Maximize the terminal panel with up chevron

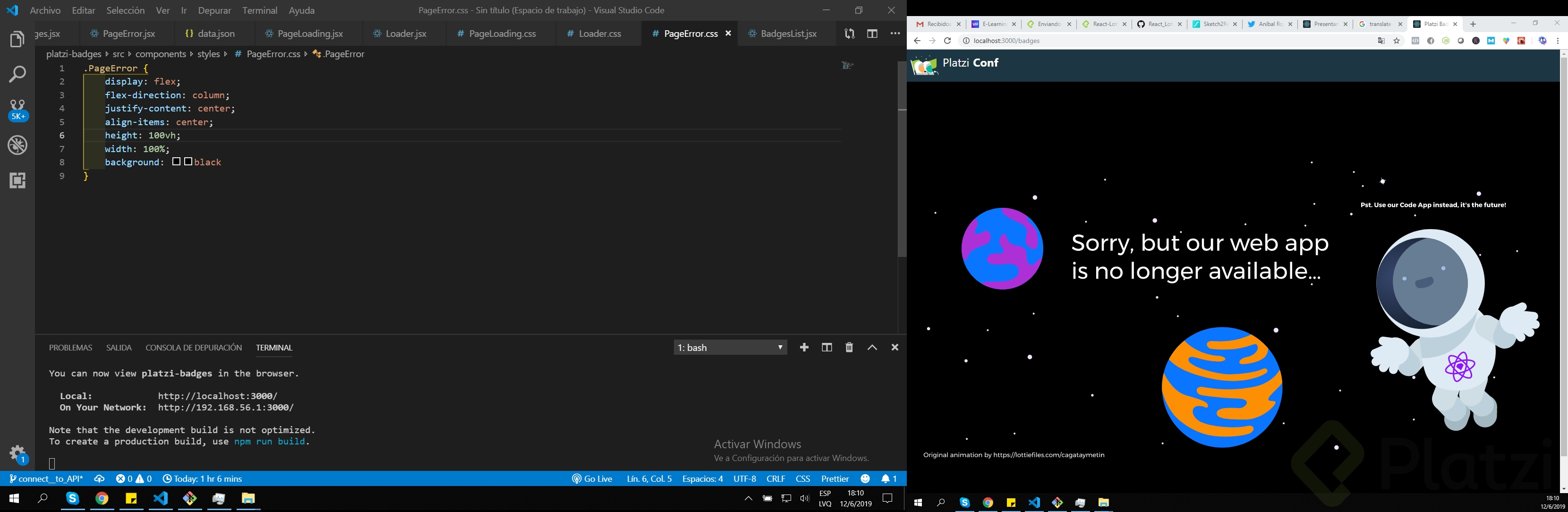point(872,347)
